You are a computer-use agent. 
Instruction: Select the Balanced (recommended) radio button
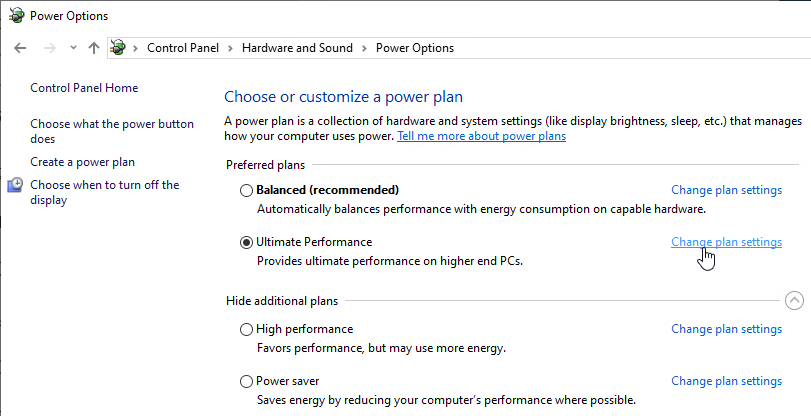[x=246, y=190]
